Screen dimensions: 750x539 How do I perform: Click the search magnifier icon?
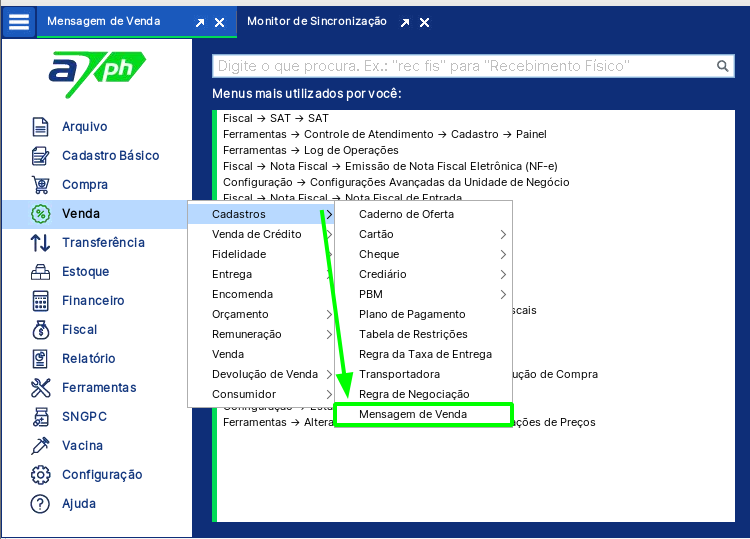pyautogui.click(x=723, y=66)
